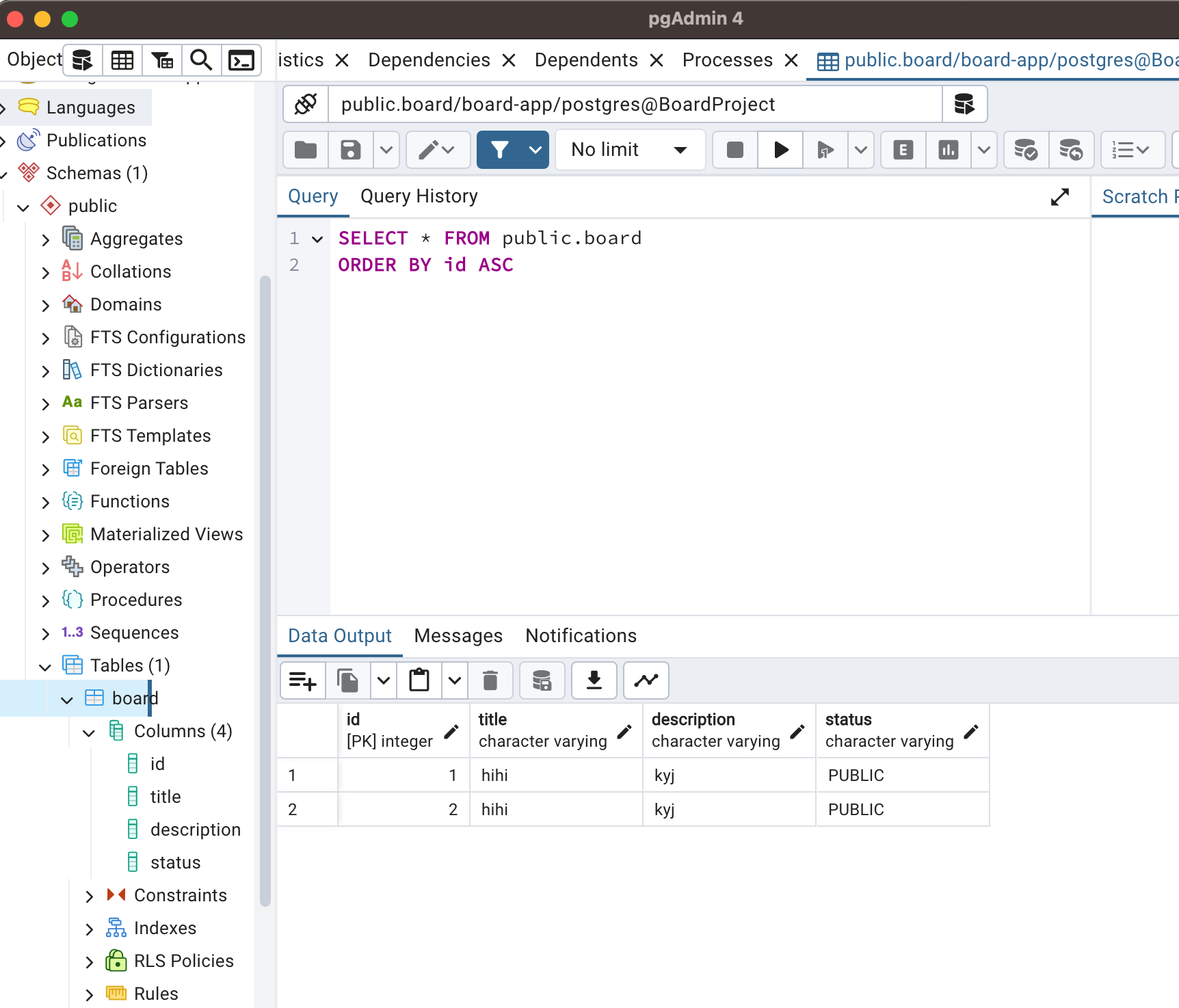Viewport: 1179px width, 1008px height.
Task: Collapse the board table tree node
Action: (67, 700)
